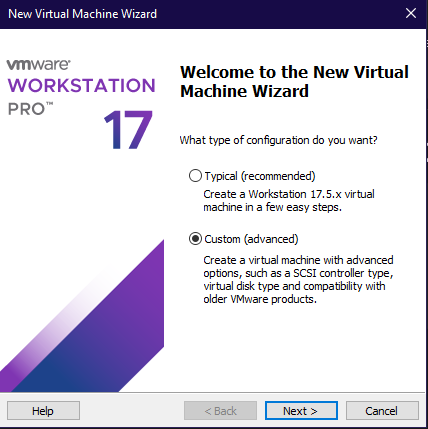Screen dimensions: 428x429
Task: Click the New Virtual Machine Wizard title bar
Action: (200, 14)
